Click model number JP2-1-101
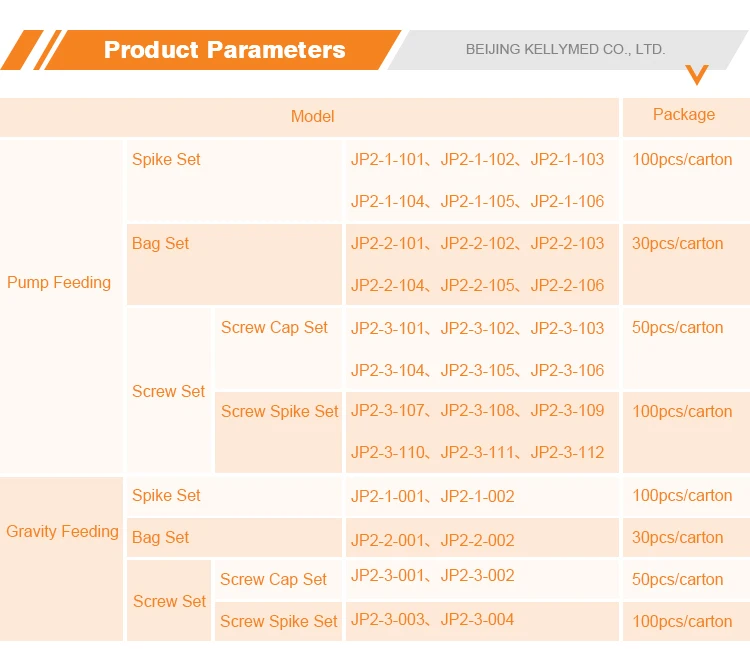 pos(387,160)
